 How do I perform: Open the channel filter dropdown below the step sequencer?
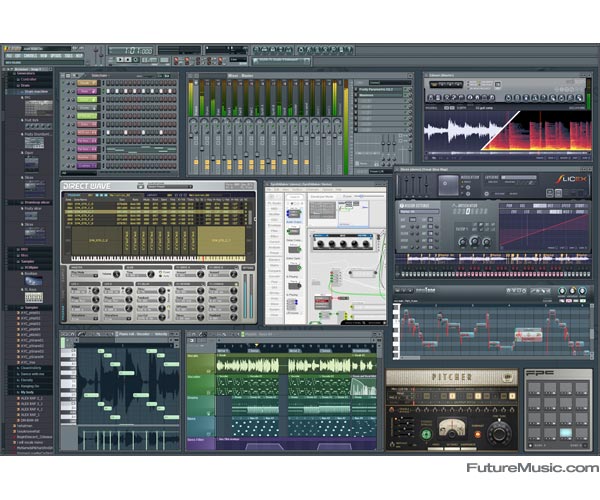point(79,173)
